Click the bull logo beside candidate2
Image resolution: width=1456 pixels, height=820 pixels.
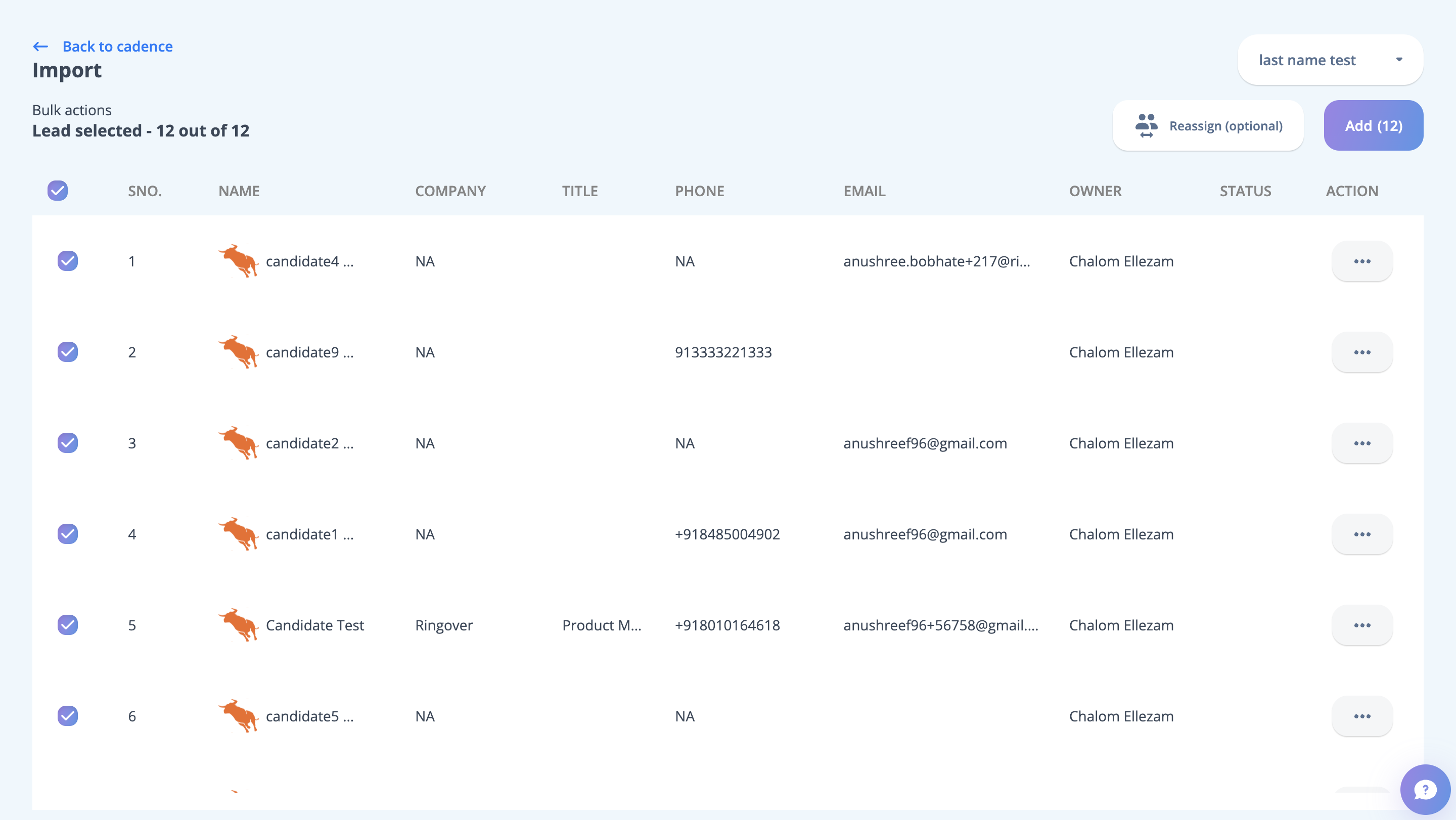pos(239,443)
